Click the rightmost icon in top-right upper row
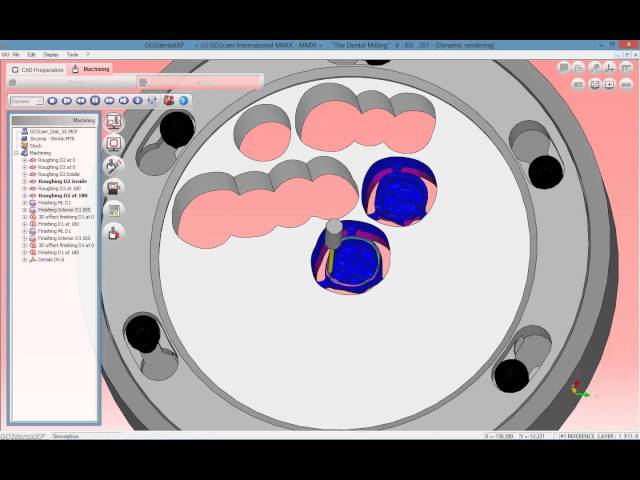Screen dimensions: 640x480 626,68
